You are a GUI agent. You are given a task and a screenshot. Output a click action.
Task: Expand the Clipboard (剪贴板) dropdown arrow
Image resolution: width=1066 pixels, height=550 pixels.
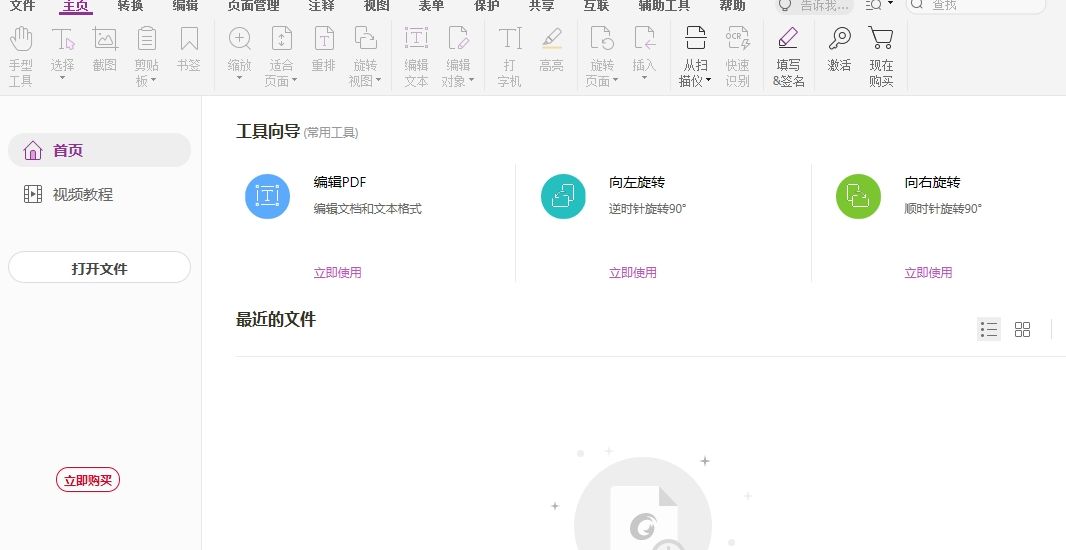(x=154, y=81)
